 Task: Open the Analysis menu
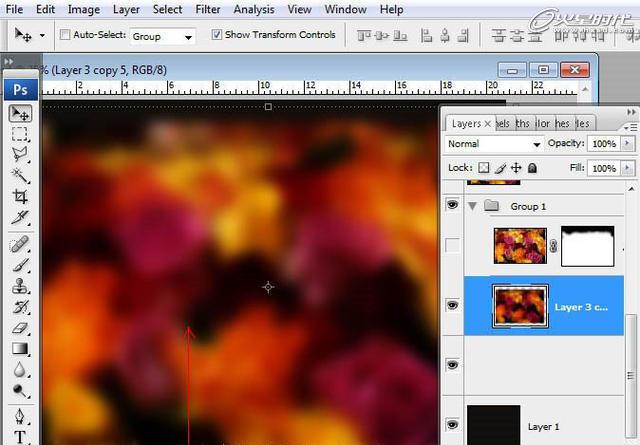coord(255,10)
